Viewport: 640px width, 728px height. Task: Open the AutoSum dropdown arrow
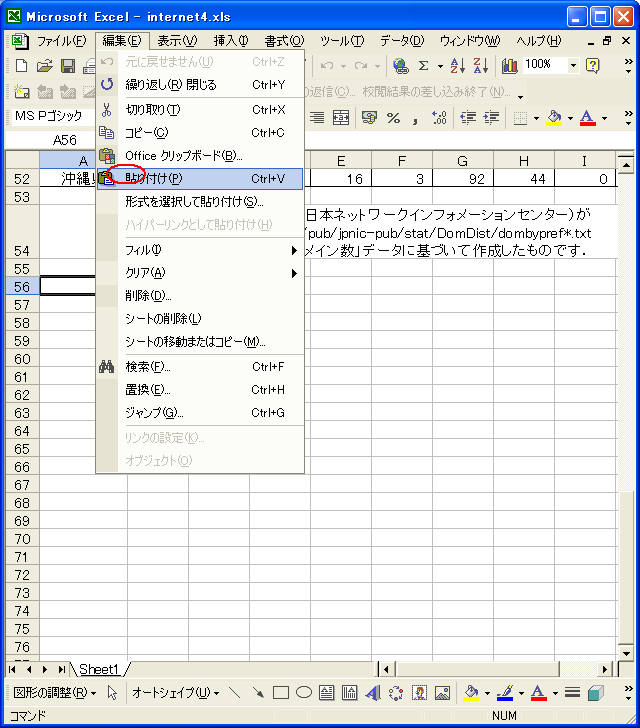point(440,66)
